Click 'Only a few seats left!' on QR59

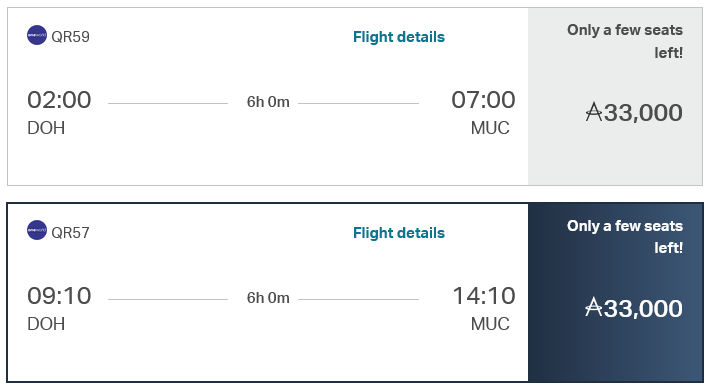click(x=625, y=41)
